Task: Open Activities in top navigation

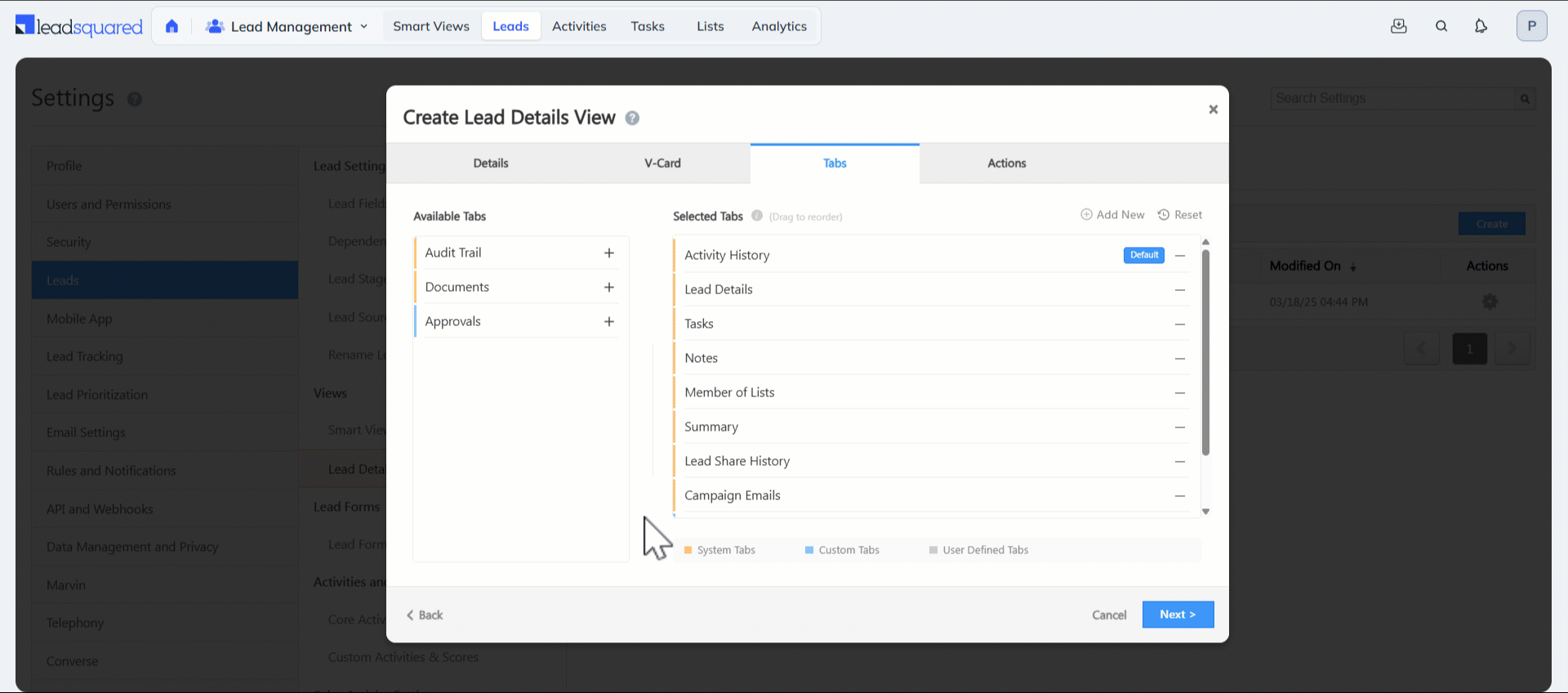Action: coord(579,26)
